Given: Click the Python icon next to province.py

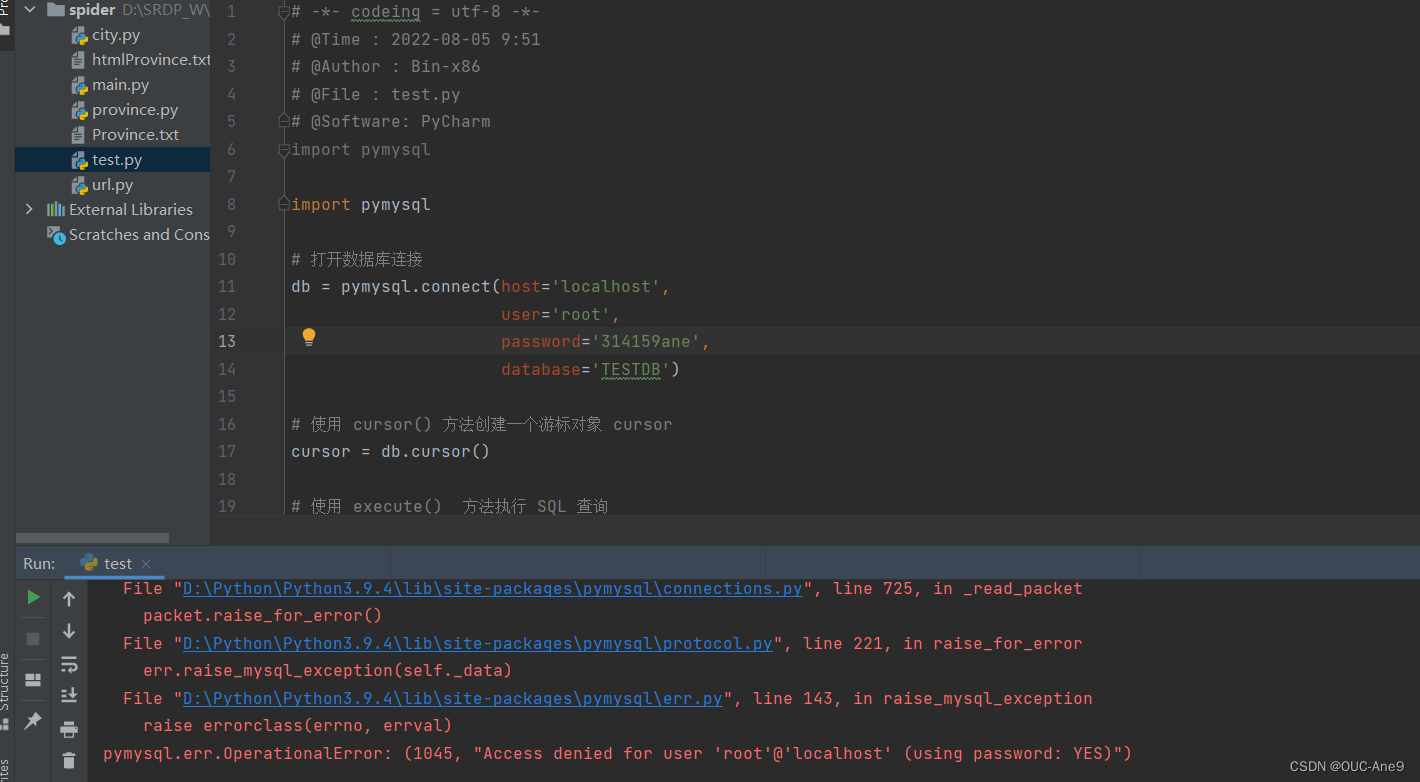Looking at the screenshot, I should tap(80, 110).
